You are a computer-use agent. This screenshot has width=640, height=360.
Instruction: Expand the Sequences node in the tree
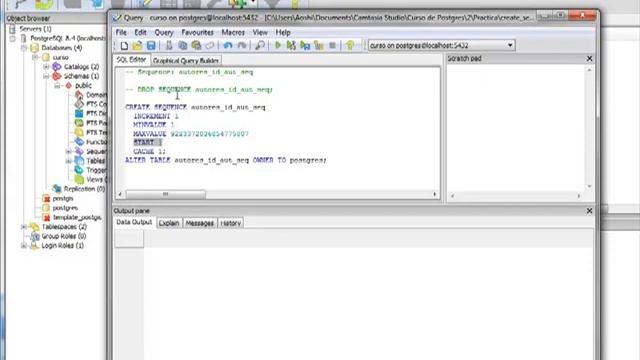click(x=68, y=151)
